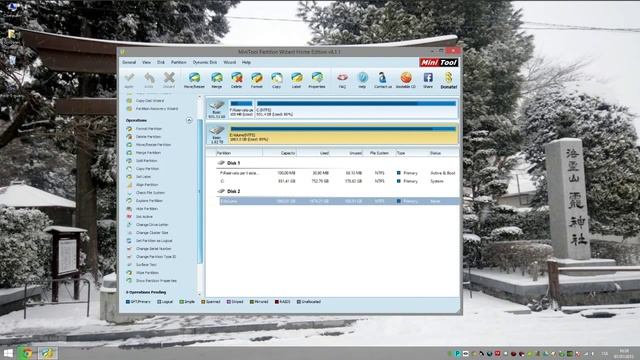Click Change Cluster Size operation
Screen dimensions: 640x360
click(152, 233)
